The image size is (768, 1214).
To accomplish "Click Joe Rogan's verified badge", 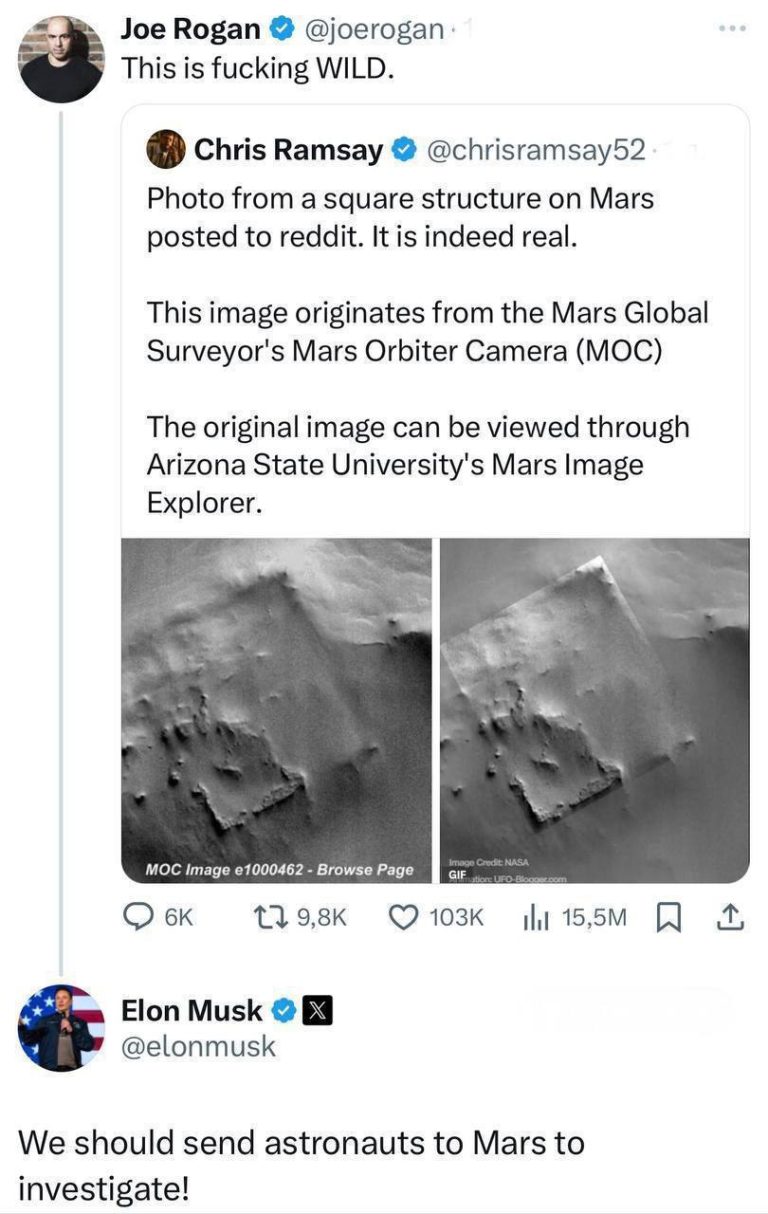I will coord(283,26).
